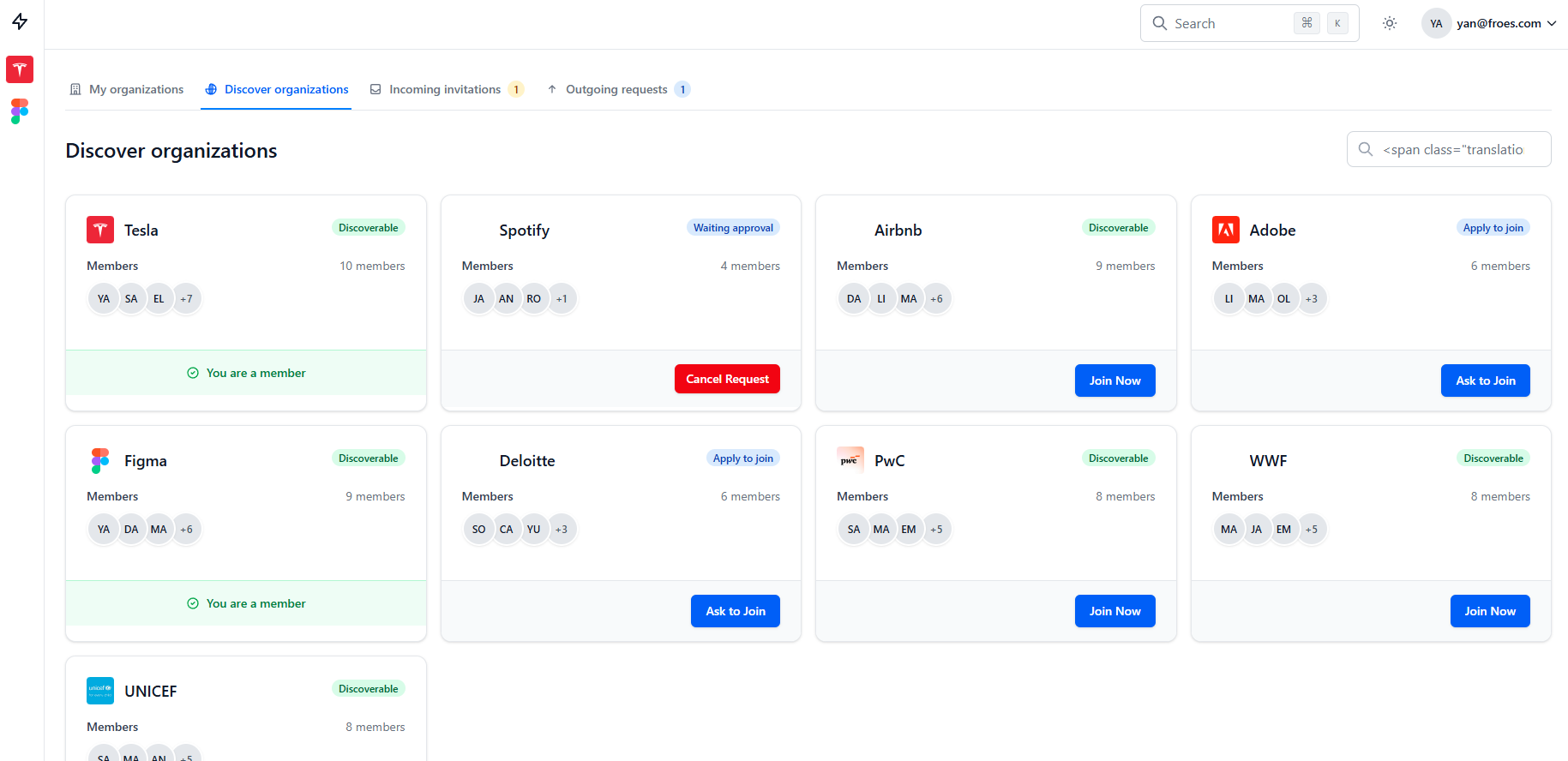Click the Discoverable badge on UNICEF card
This screenshot has width=1568, height=761.
(368, 689)
